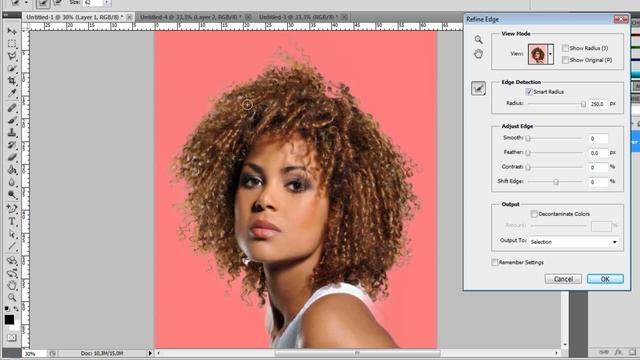Open status bar document info arrow
This screenshot has height=360, width=640.
[150, 353]
